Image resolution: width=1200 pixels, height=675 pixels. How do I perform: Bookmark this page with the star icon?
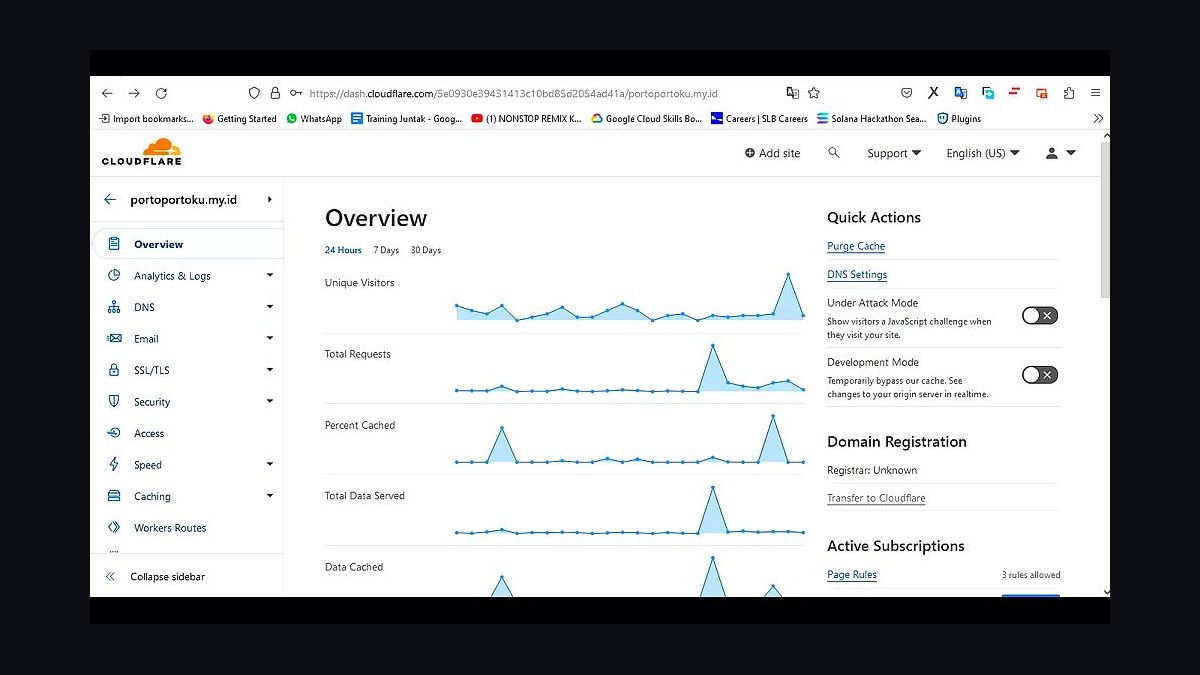pos(814,93)
